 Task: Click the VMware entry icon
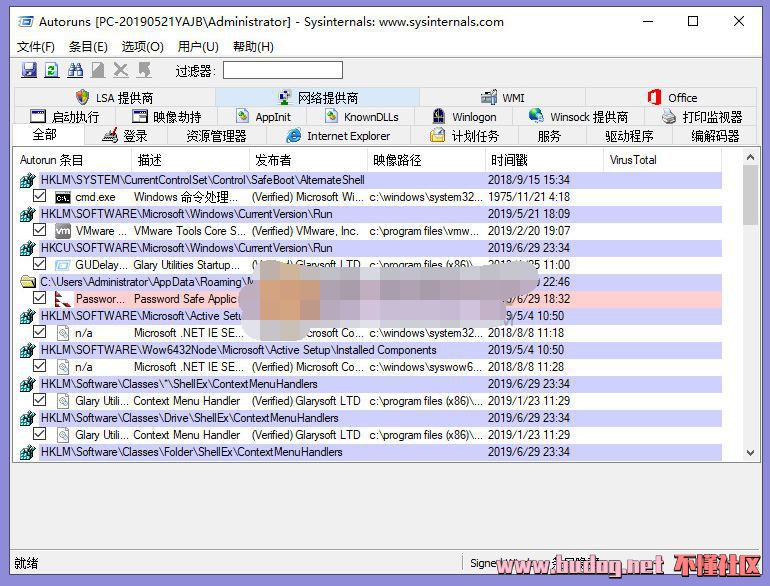[x=62, y=231]
